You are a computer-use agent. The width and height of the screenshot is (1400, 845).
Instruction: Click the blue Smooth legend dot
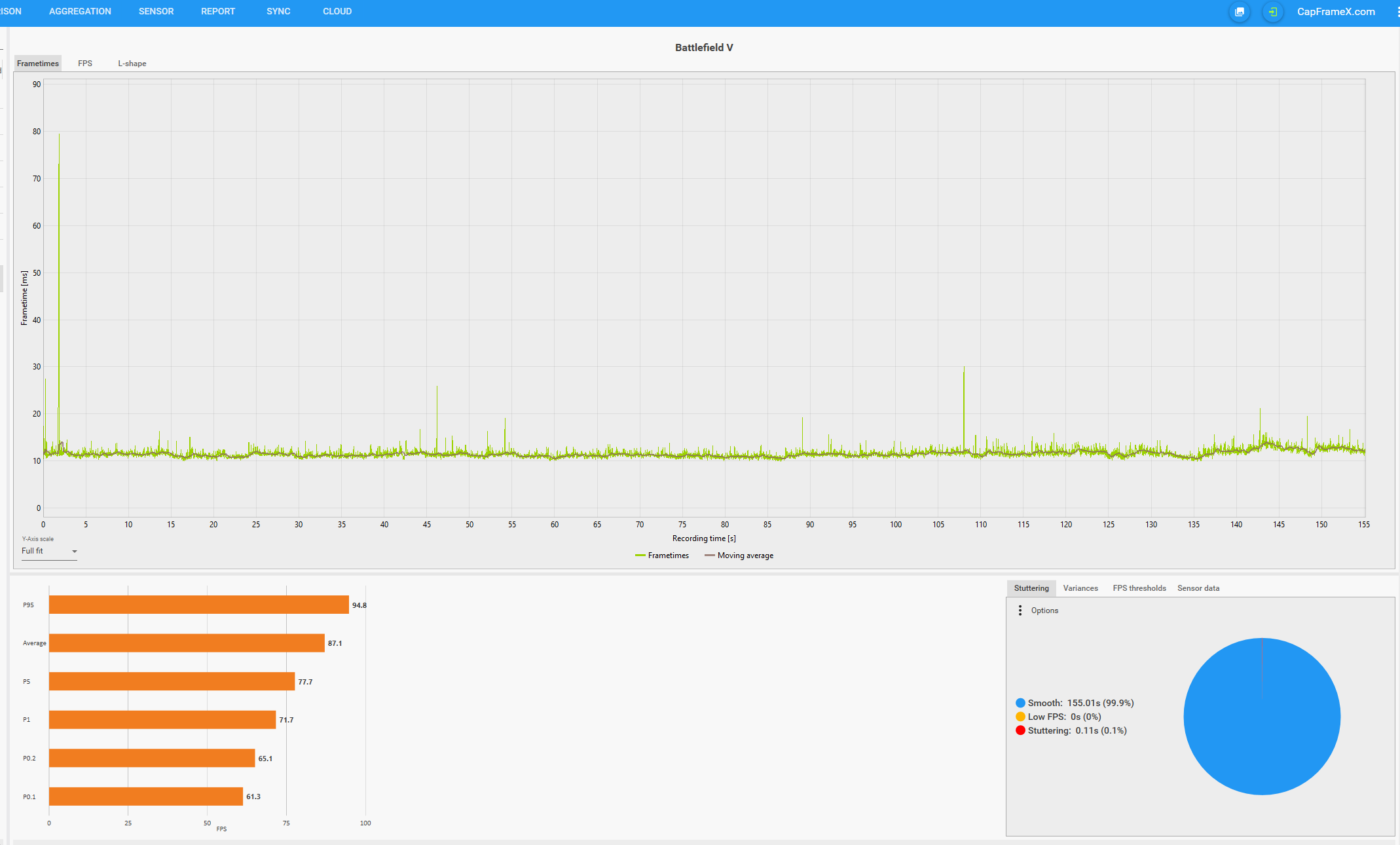(1020, 703)
